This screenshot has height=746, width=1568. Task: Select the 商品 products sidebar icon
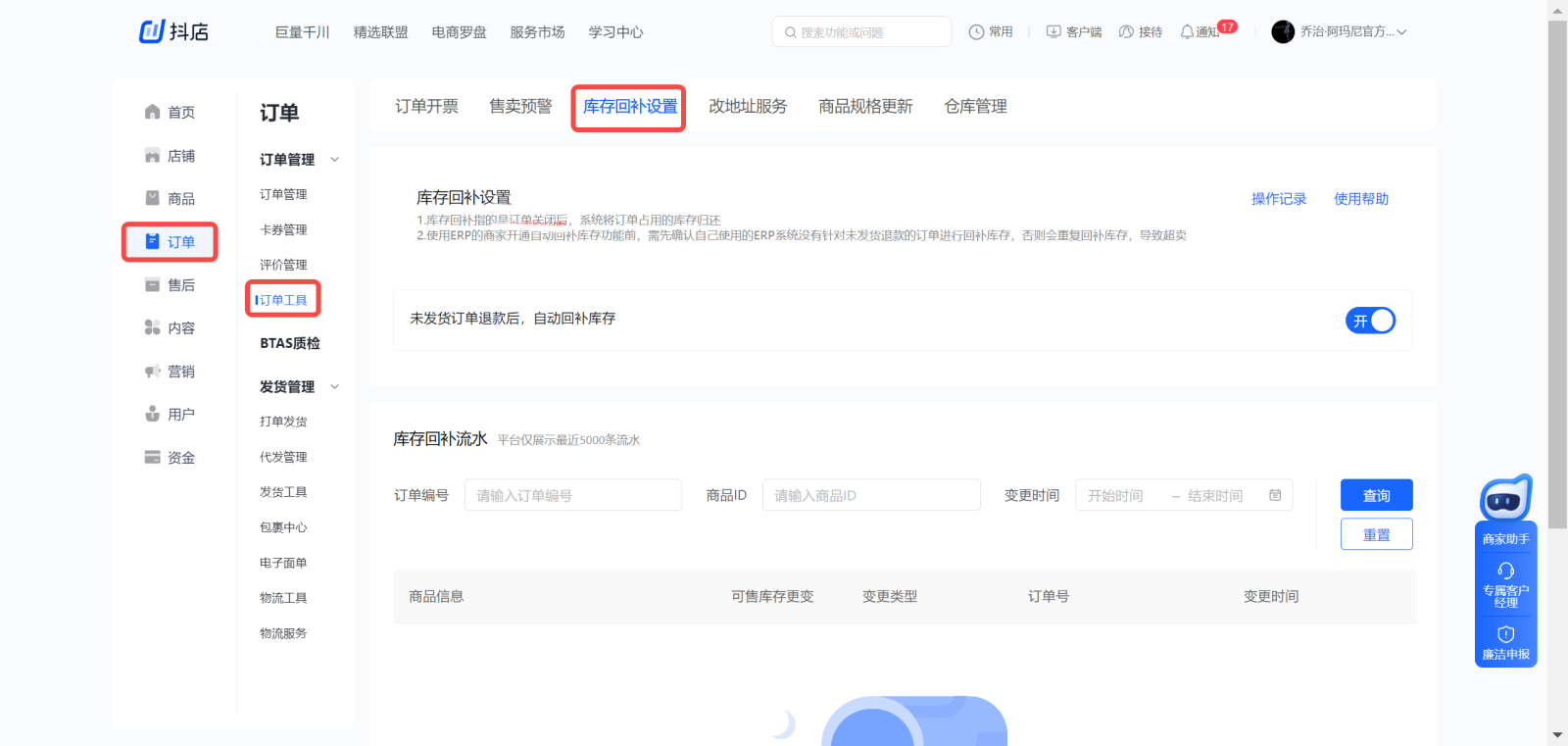coord(152,198)
